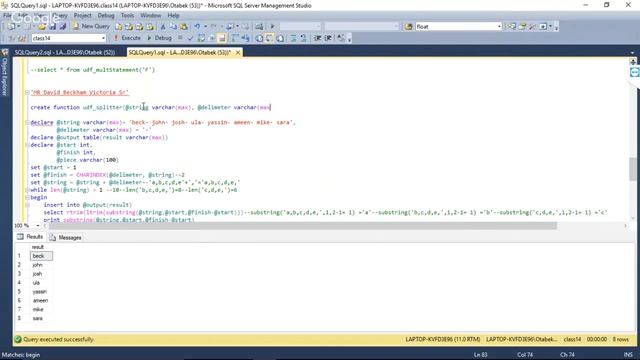Click the Execute button
Image resolution: width=640 pixels, height=360 pixels.
point(127,38)
